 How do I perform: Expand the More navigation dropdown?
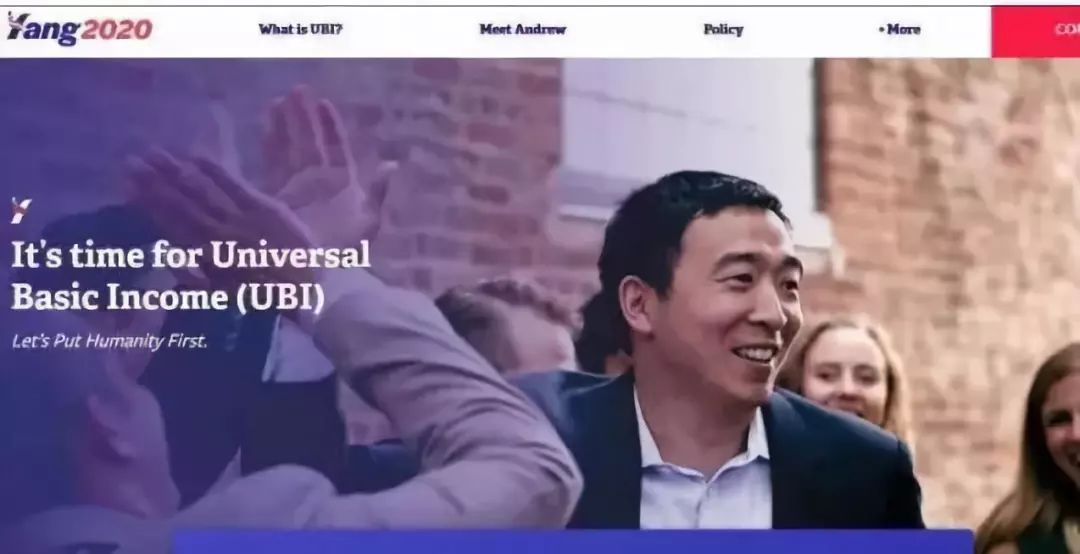(900, 29)
